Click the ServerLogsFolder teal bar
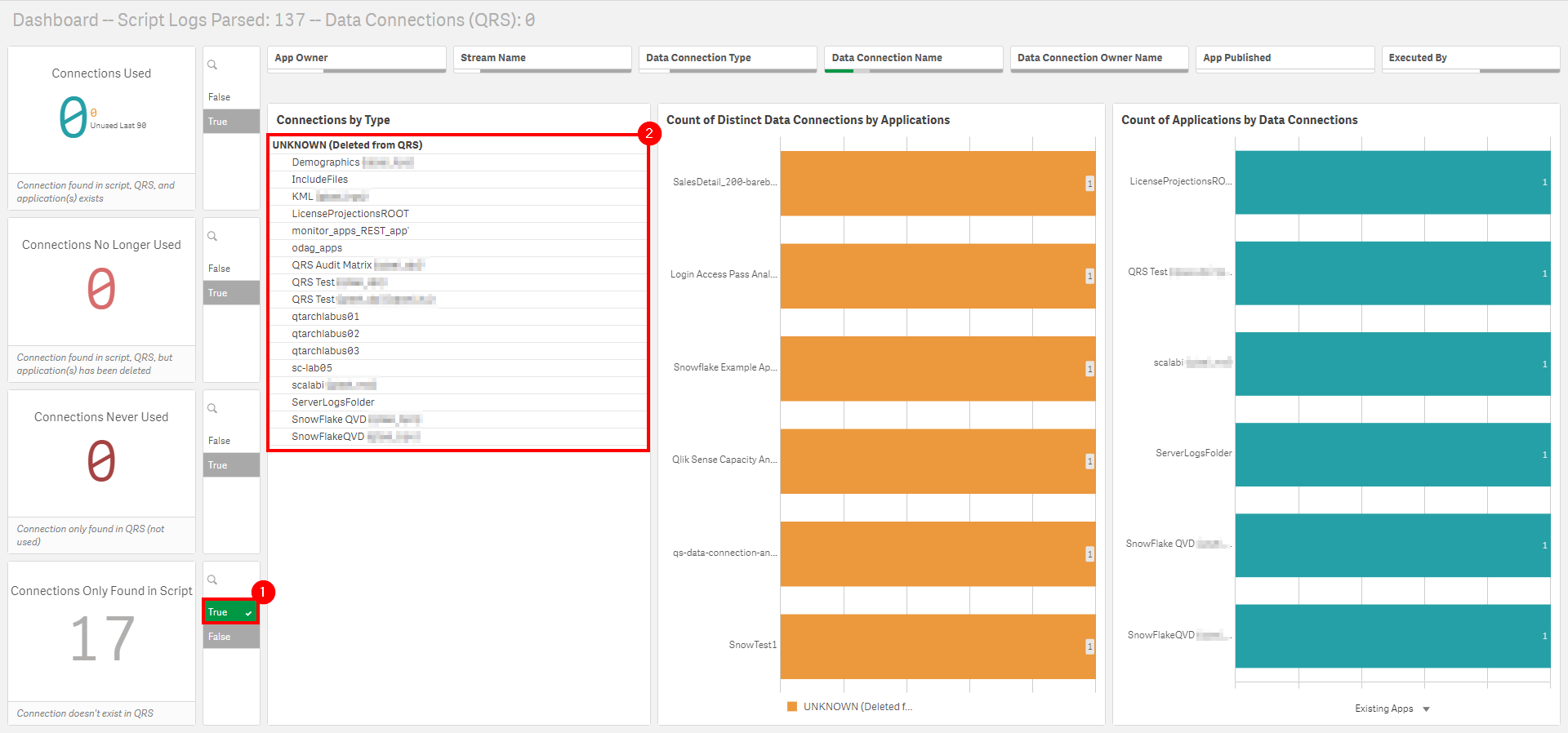This screenshot has height=733, width=1568. point(1392,454)
